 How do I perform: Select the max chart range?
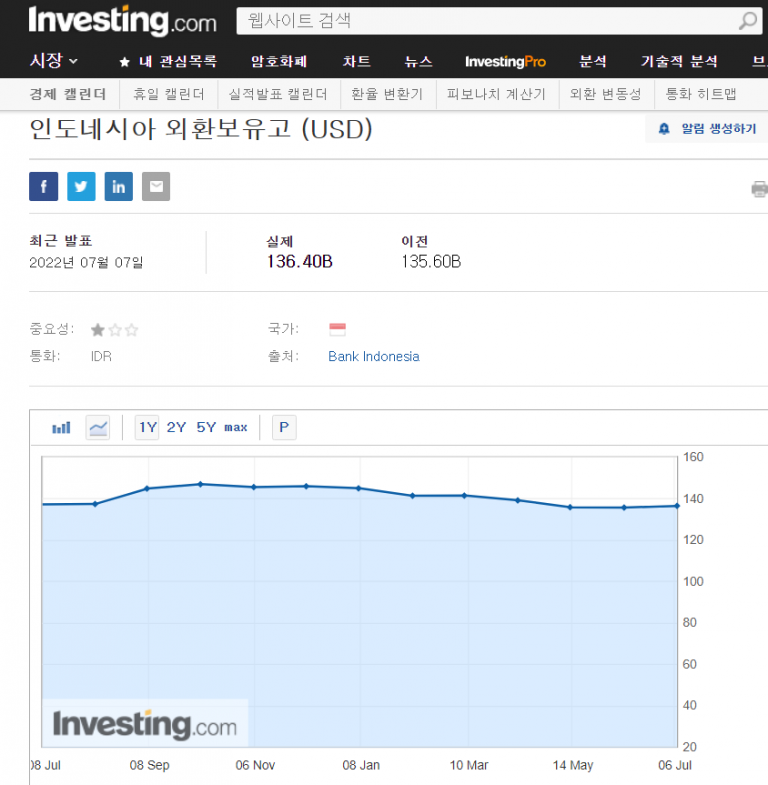click(x=236, y=428)
